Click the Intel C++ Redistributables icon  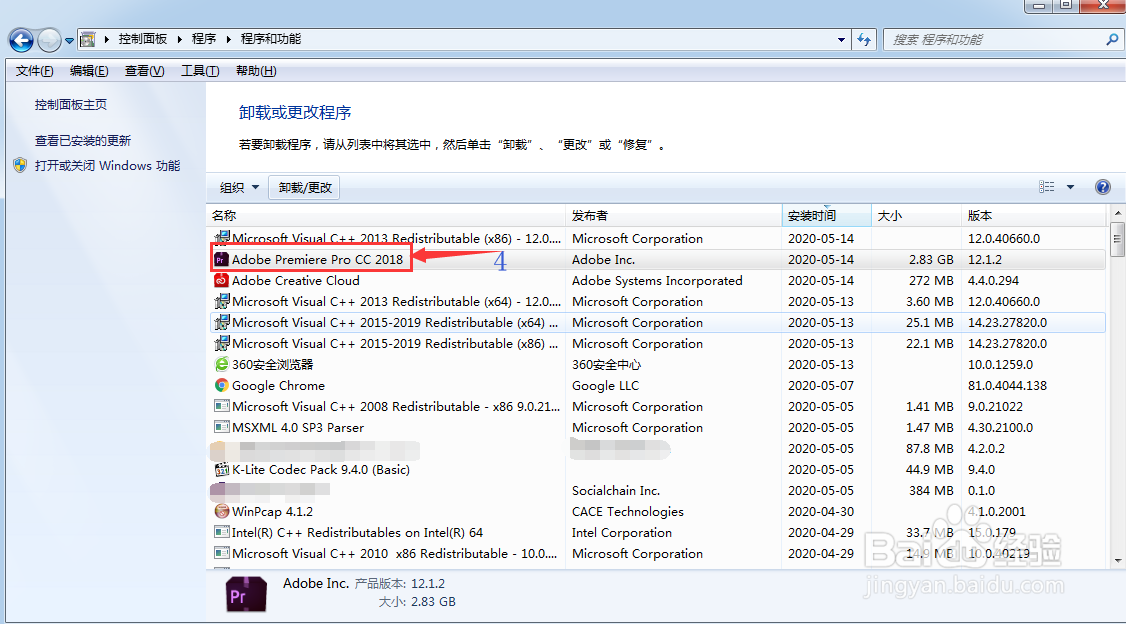click(222, 532)
